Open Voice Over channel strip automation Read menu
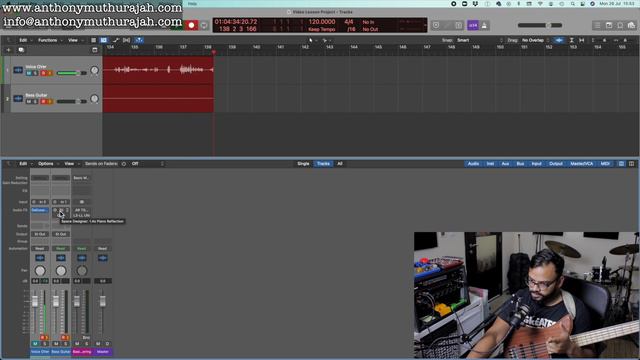 click(x=40, y=249)
